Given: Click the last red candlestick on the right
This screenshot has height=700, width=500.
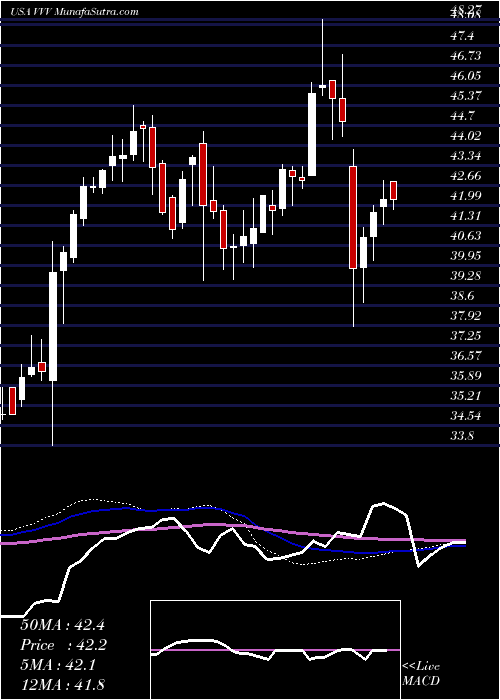Looking at the screenshot, I should pos(394,190).
